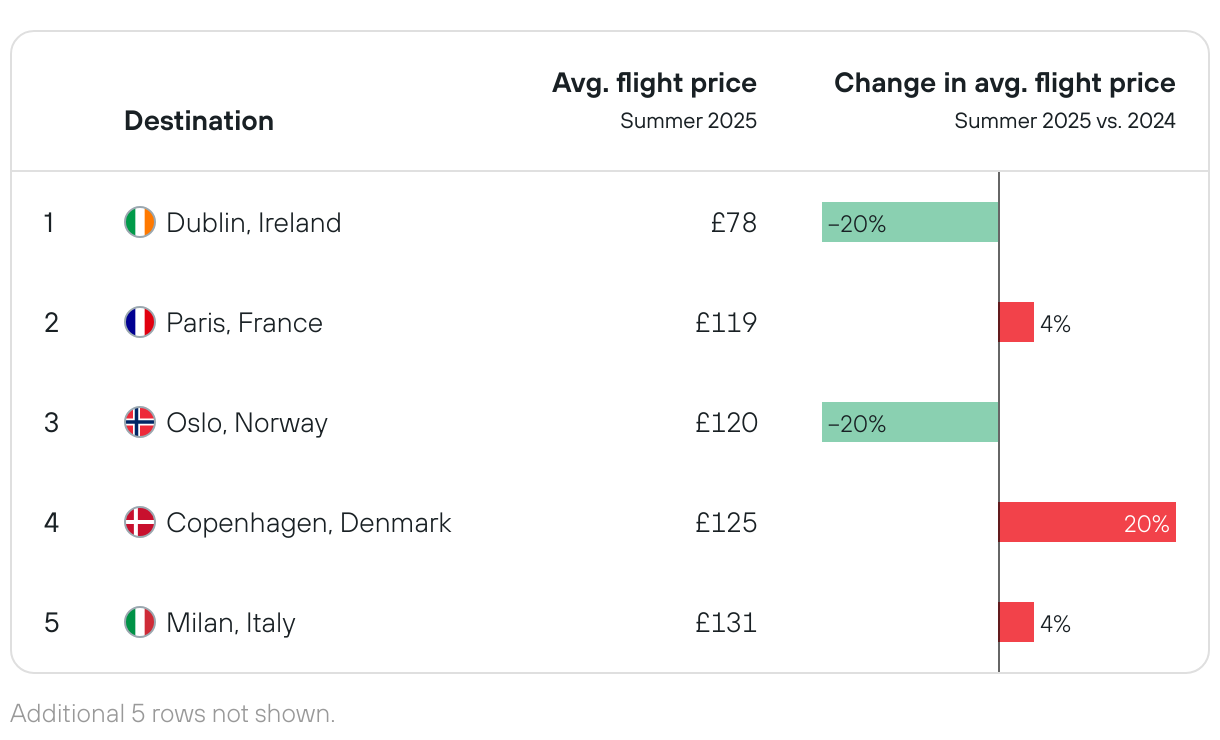
Task: Click the Milan, Italy destination name
Action: click(x=231, y=622)
